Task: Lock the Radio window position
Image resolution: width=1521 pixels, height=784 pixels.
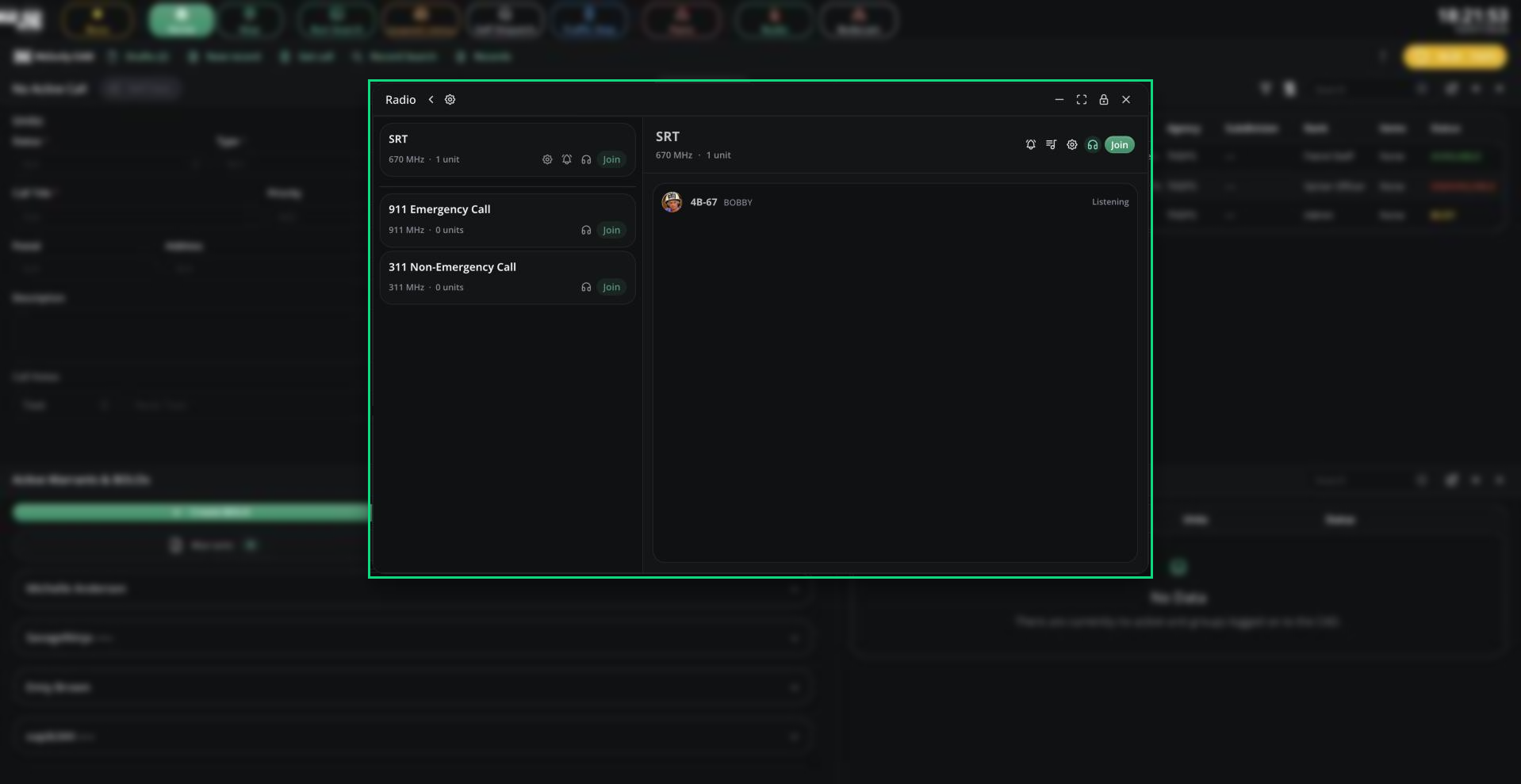Action: (1104, 100)
